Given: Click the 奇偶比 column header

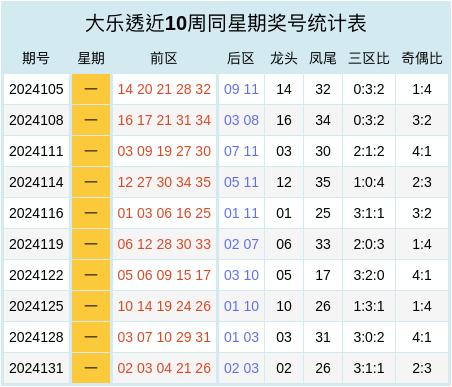Looking at the screenshot, I should (422, 58).
